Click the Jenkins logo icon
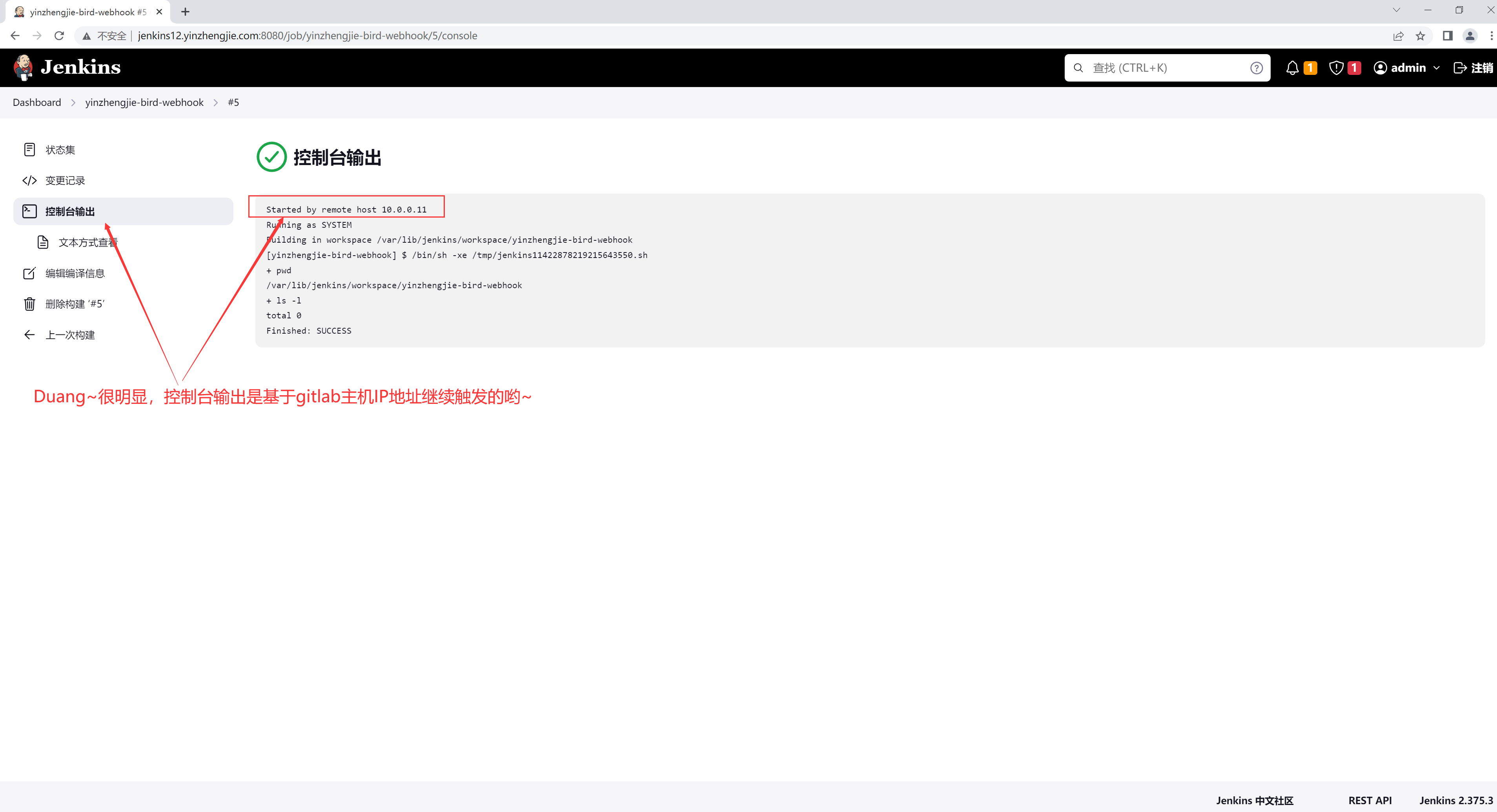This screenshot has width=1497, height=812. click(23, 67)
